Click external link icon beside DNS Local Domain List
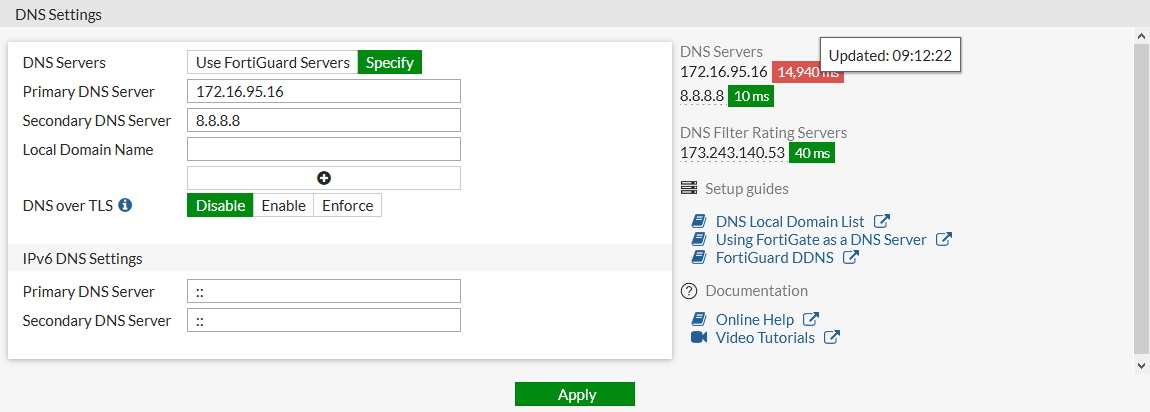 pos(881,222)
